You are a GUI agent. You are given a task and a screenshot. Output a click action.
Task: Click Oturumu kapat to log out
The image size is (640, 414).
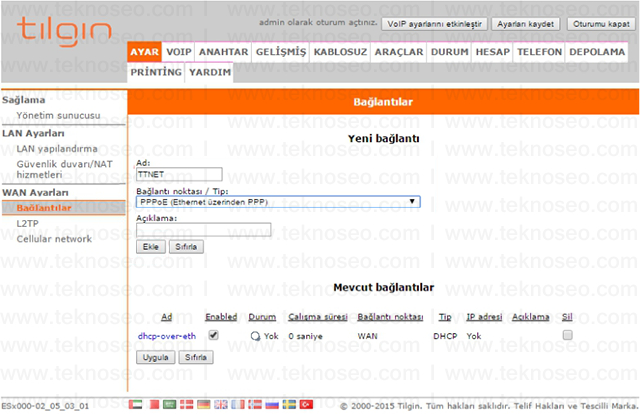[601, 24]
